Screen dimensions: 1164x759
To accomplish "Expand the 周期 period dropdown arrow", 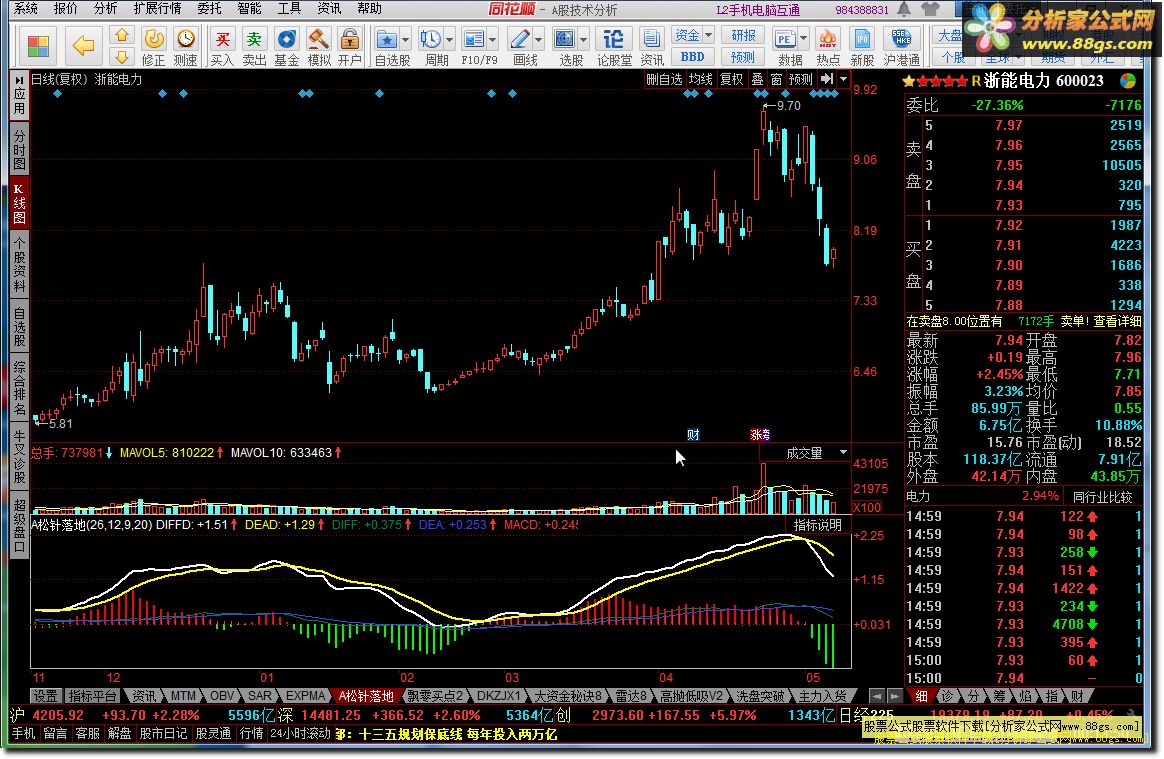I will (x=448, y=39).
